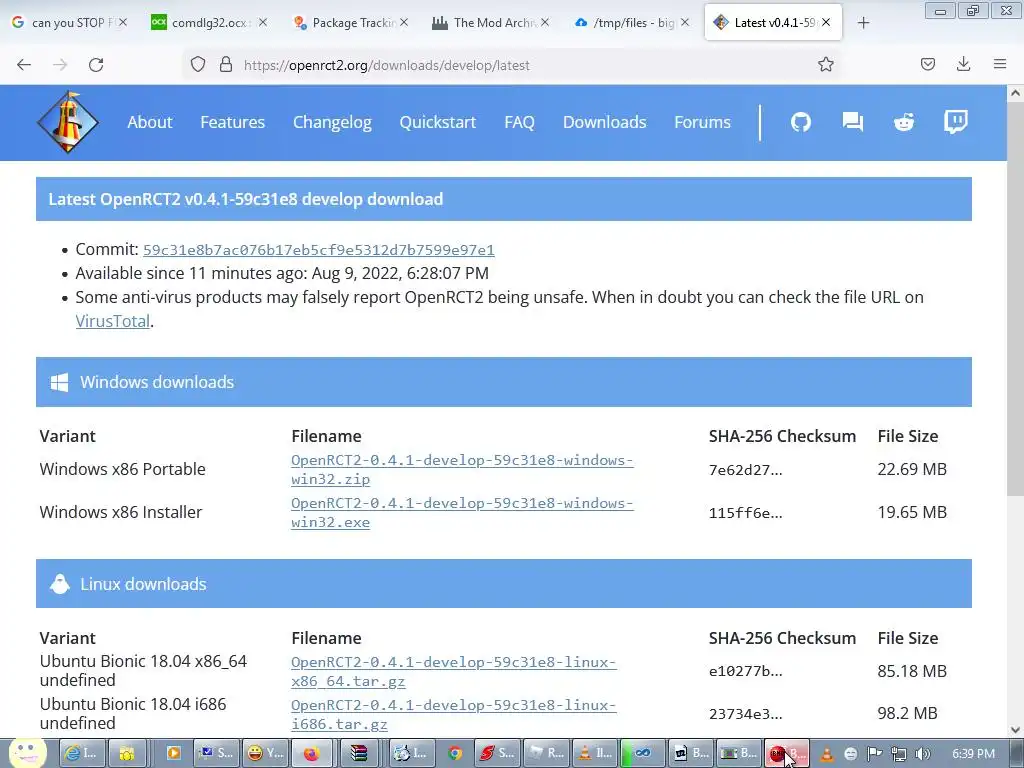The image size is (1024, 768).
Task: Open the Features nav item
Action: click(232, 122)
